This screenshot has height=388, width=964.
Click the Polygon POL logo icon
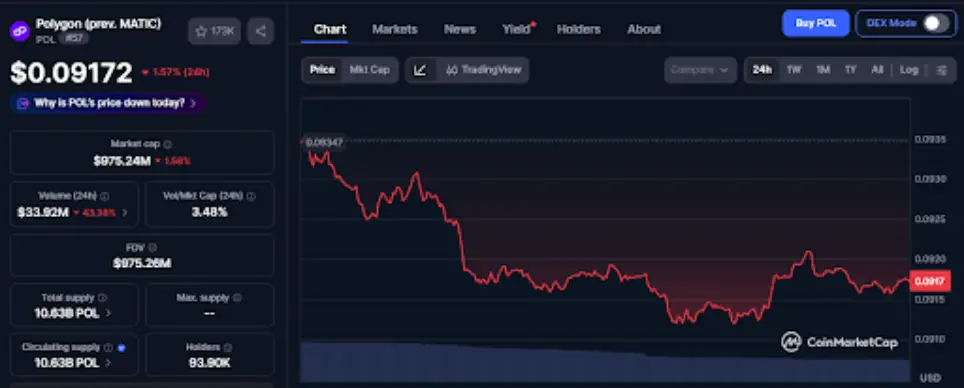(x=19, y=30)
